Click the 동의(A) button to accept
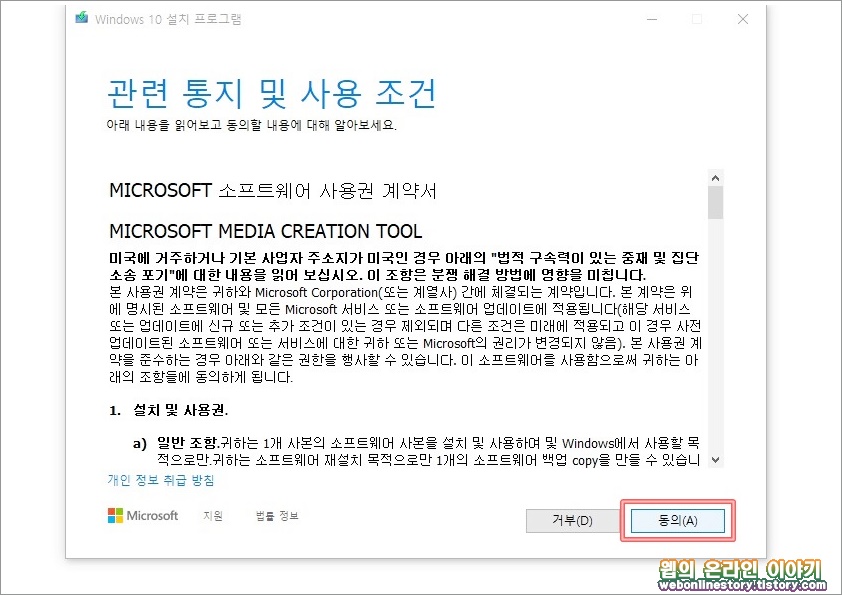The image size is (842, 595). click(678, 520)
